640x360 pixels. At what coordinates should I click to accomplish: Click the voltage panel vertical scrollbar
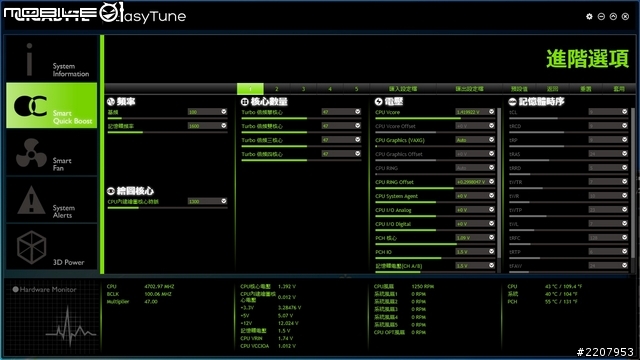tap(499, 183)
